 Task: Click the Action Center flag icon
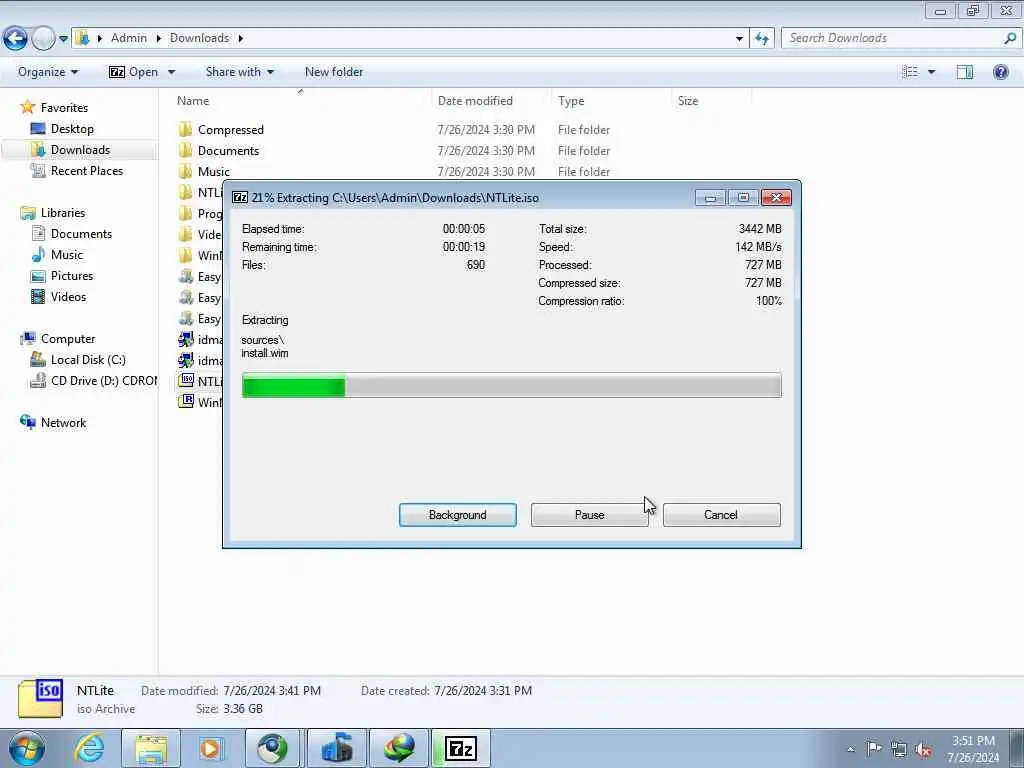(x=874, y=749)
